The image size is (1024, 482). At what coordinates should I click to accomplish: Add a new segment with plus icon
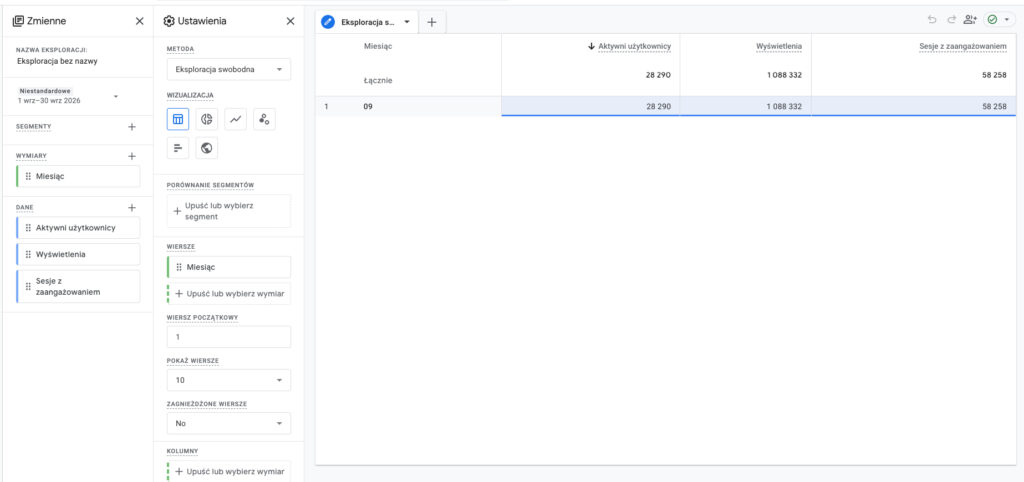[x=132, y=127]
